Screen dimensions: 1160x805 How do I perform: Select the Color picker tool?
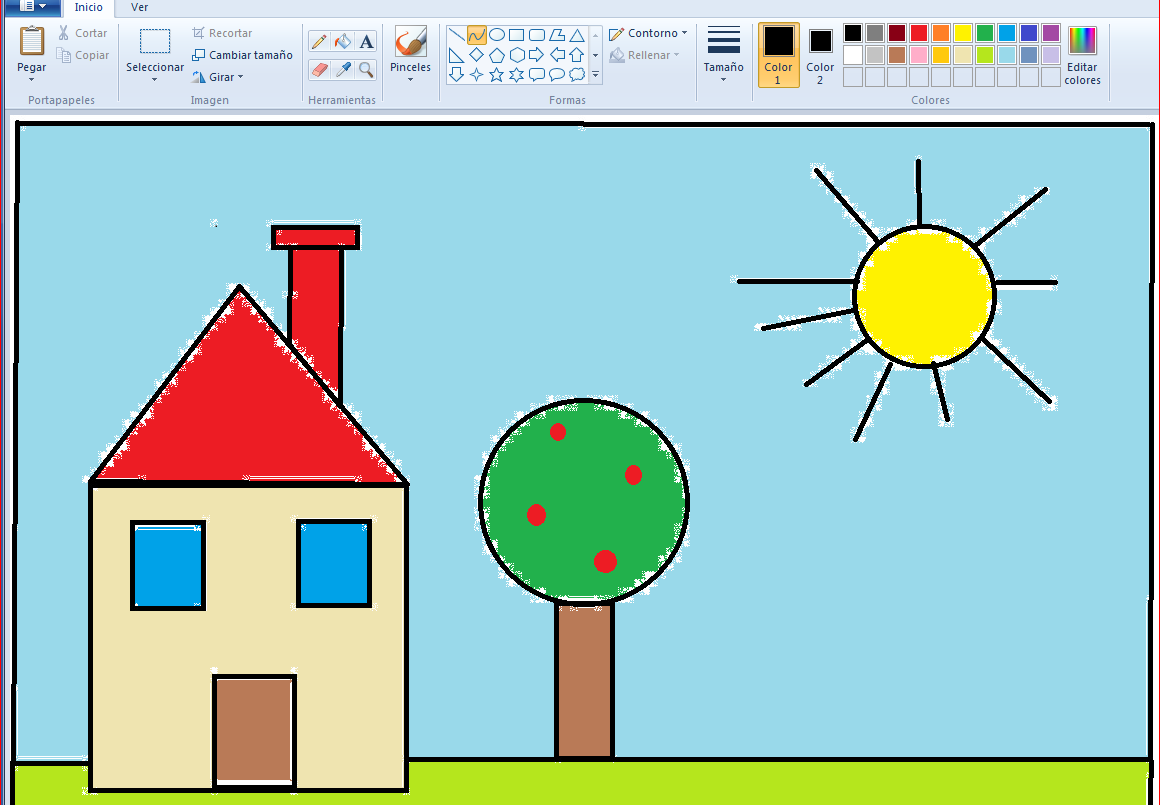click(x=342, y=70)
